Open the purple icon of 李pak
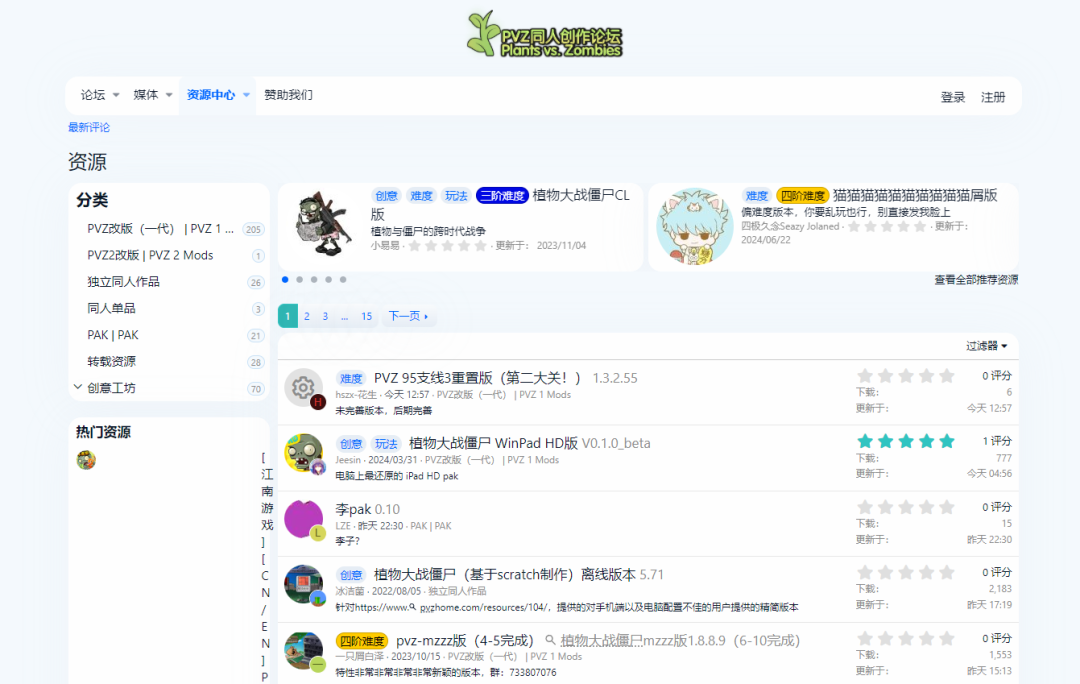 303,519
